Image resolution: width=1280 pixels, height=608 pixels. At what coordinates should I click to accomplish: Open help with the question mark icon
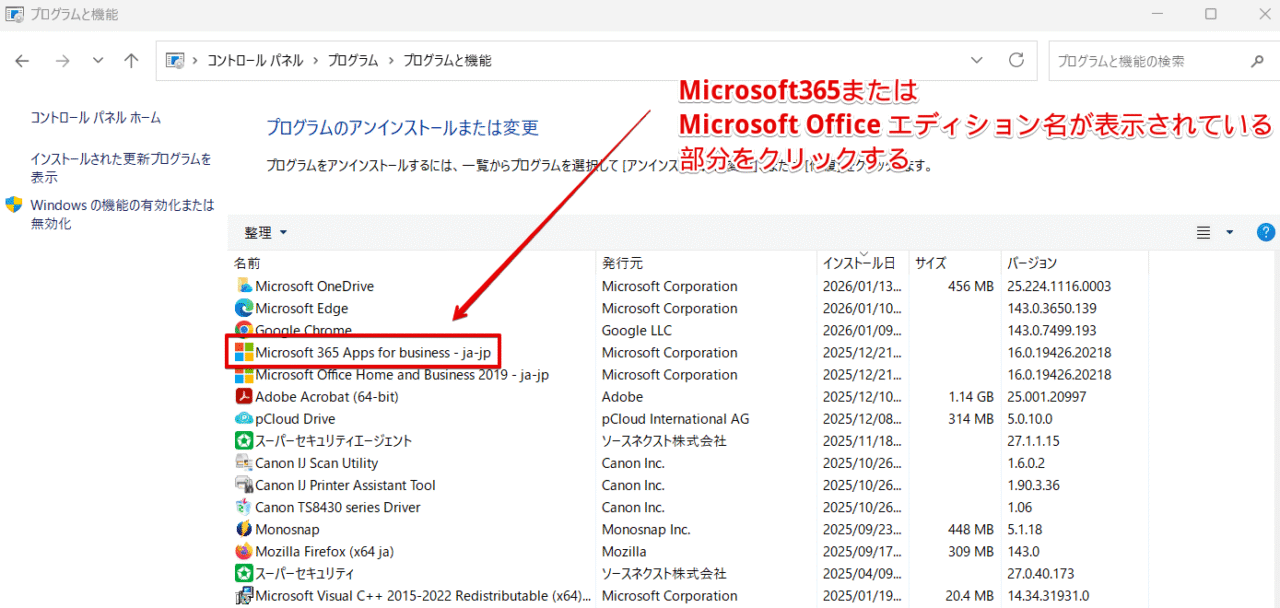(1265, 232)
